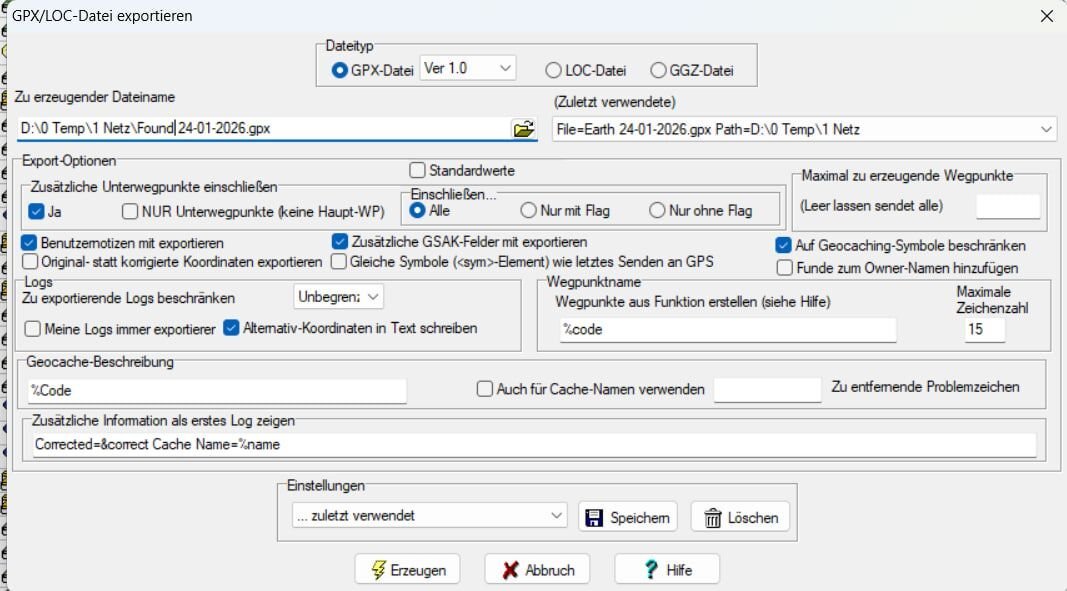The width and height of the screenshot is (1067, 591).
Task: Enable Meine Logs immer exportieren checkbox
Action: click(33, 328)
